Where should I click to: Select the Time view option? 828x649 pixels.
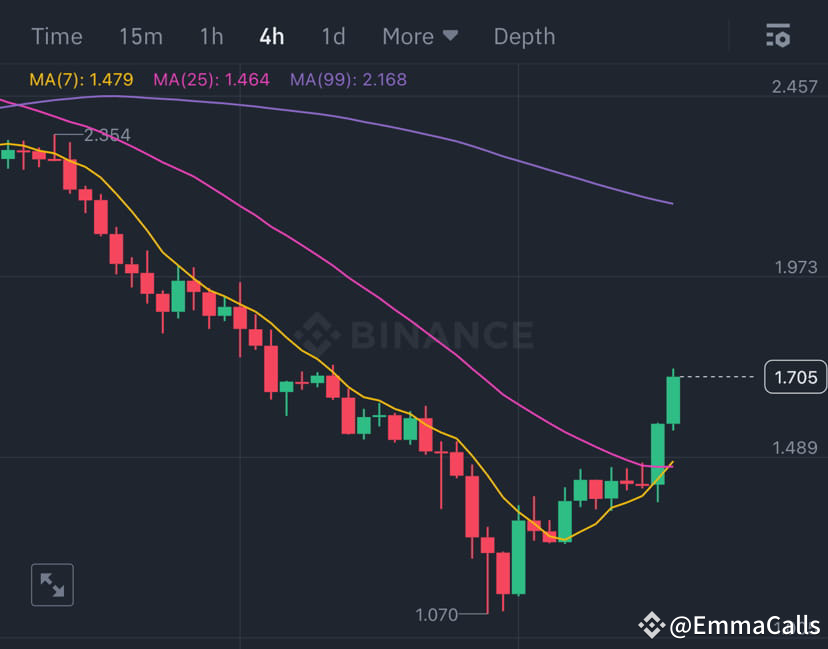click(x=56, y=36)
